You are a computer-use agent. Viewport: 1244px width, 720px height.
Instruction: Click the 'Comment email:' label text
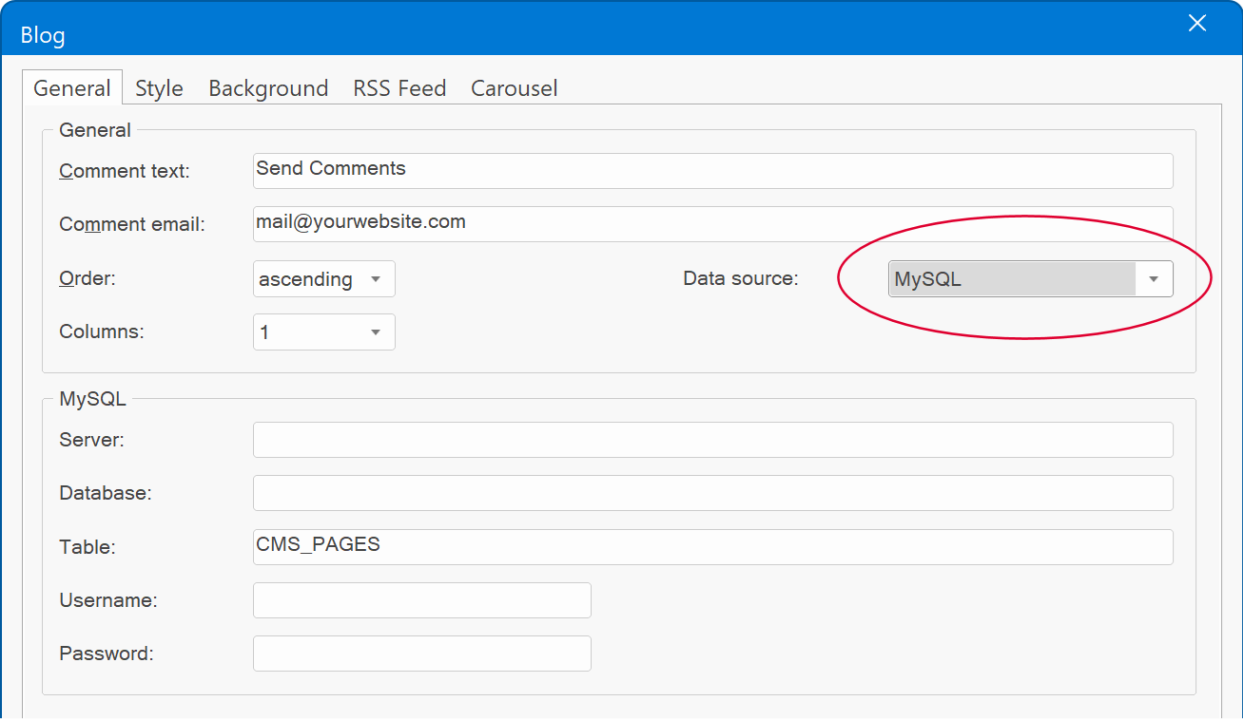pos(132,225)
